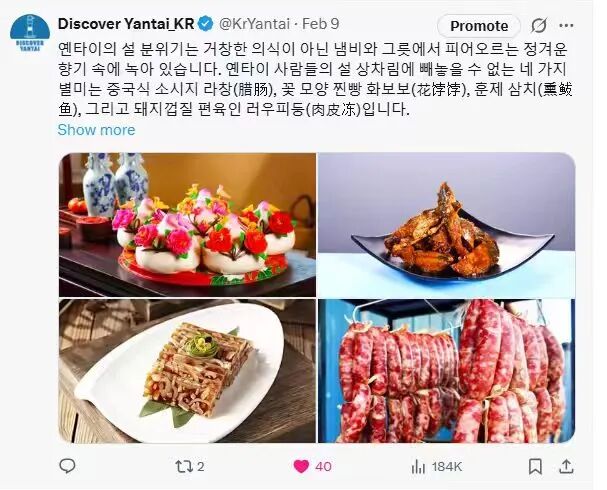Viewport: 607px width, 490px height.
Task: Click the blue verified badge
Action: click(205, 24)
